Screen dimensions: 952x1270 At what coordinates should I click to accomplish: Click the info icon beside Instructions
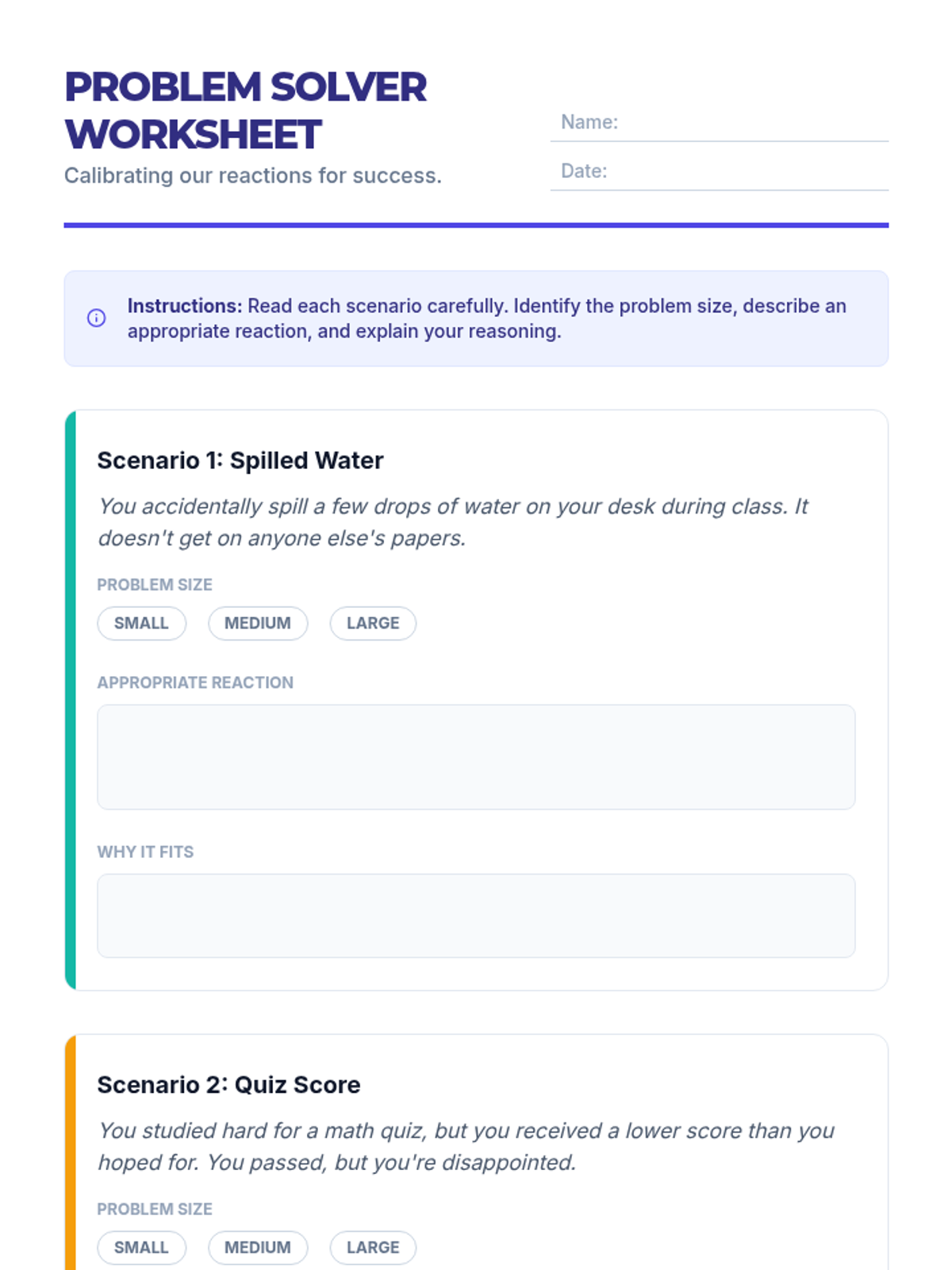click(96, 318)
